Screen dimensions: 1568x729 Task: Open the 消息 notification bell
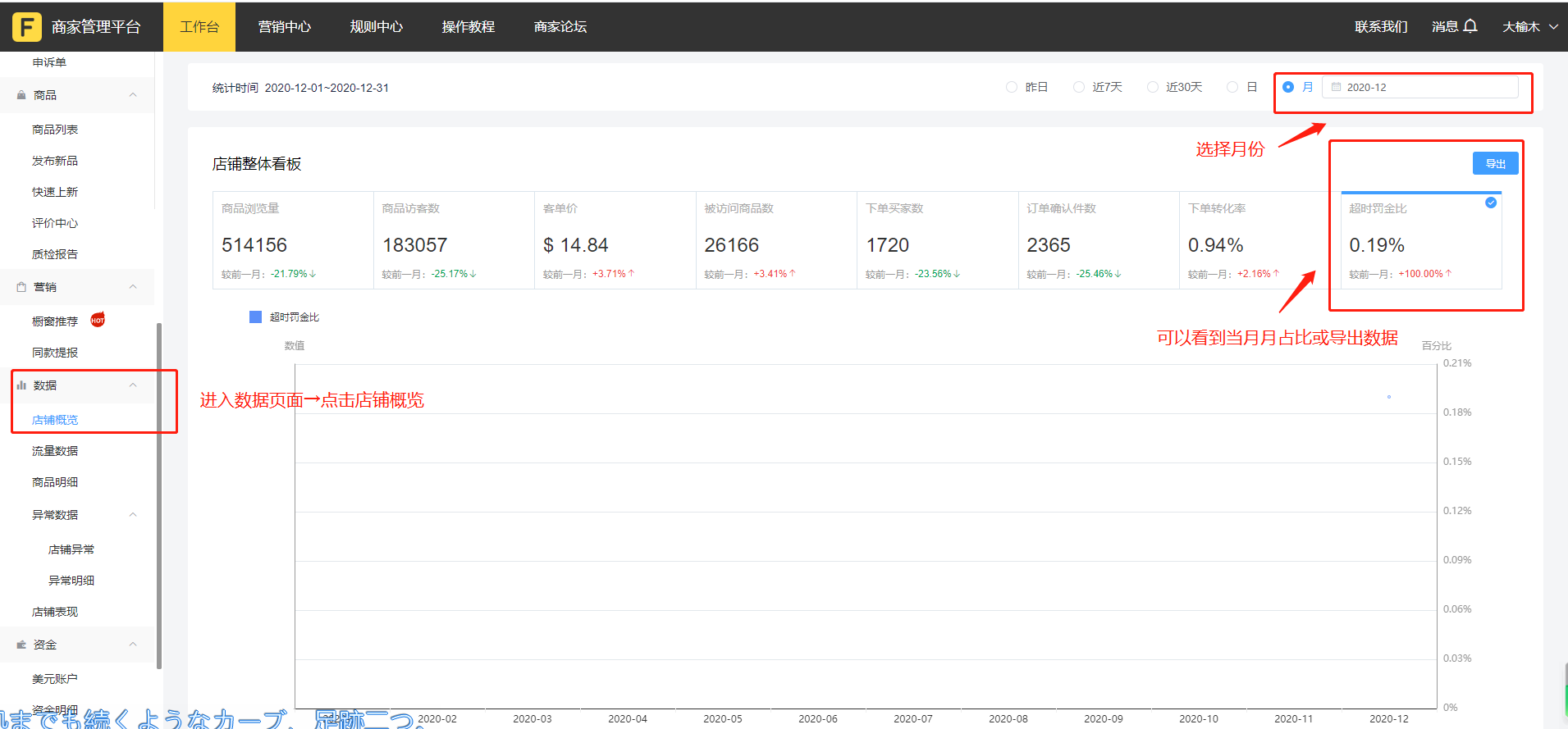pyautogui.click(x=1470, y=26)
